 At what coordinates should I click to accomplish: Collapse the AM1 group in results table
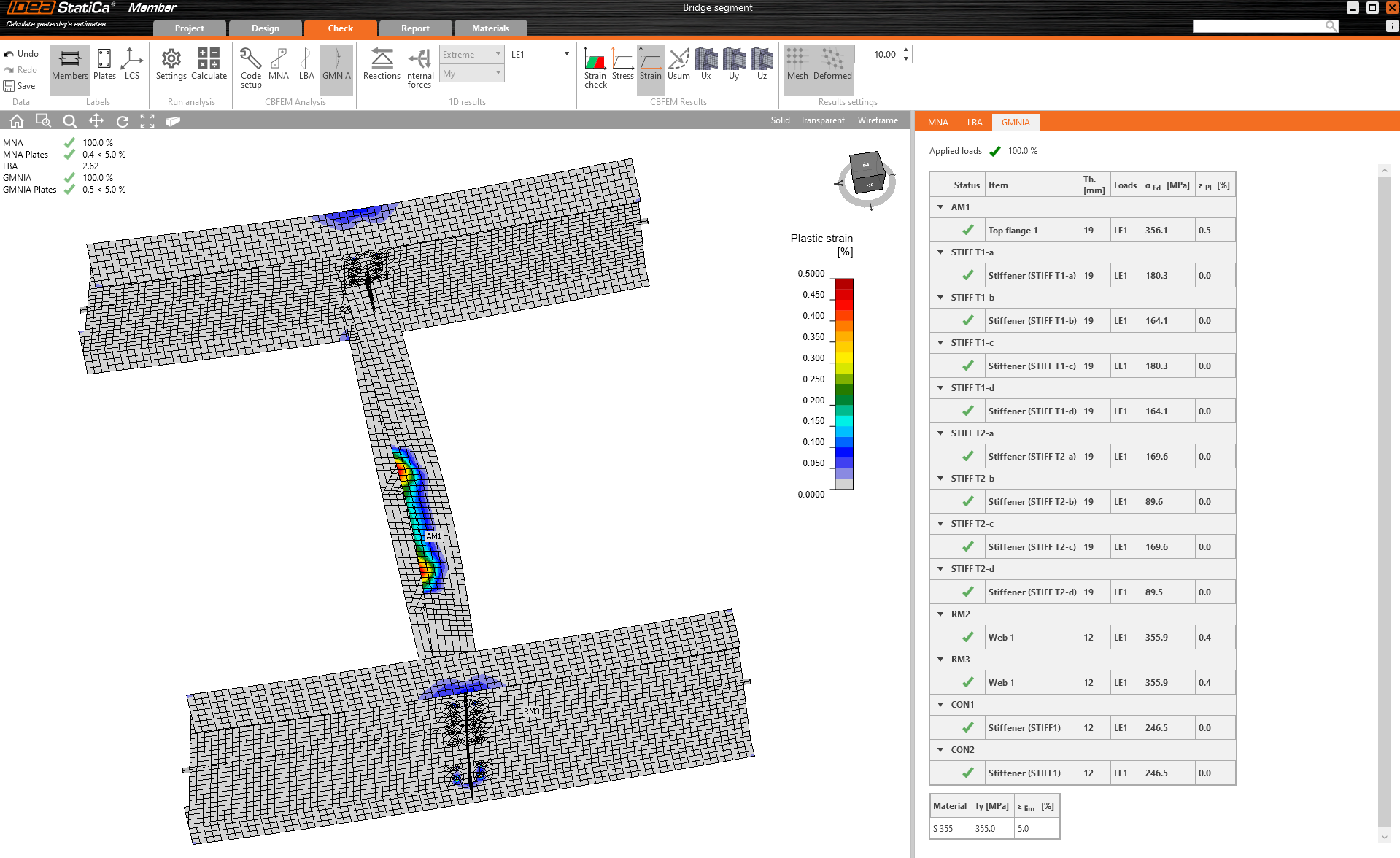(940, 207)
